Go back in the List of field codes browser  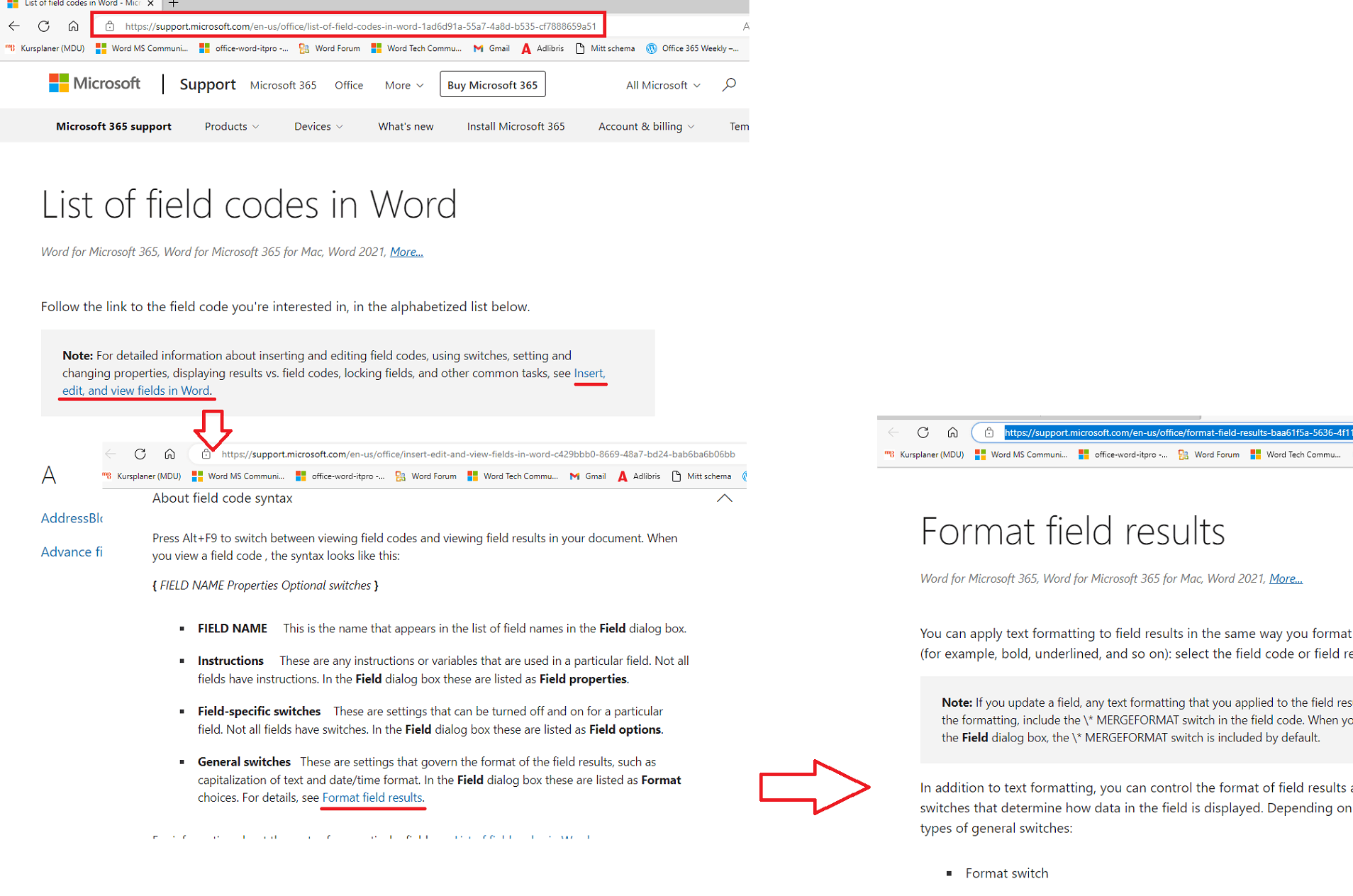click(x=14, y=26)
